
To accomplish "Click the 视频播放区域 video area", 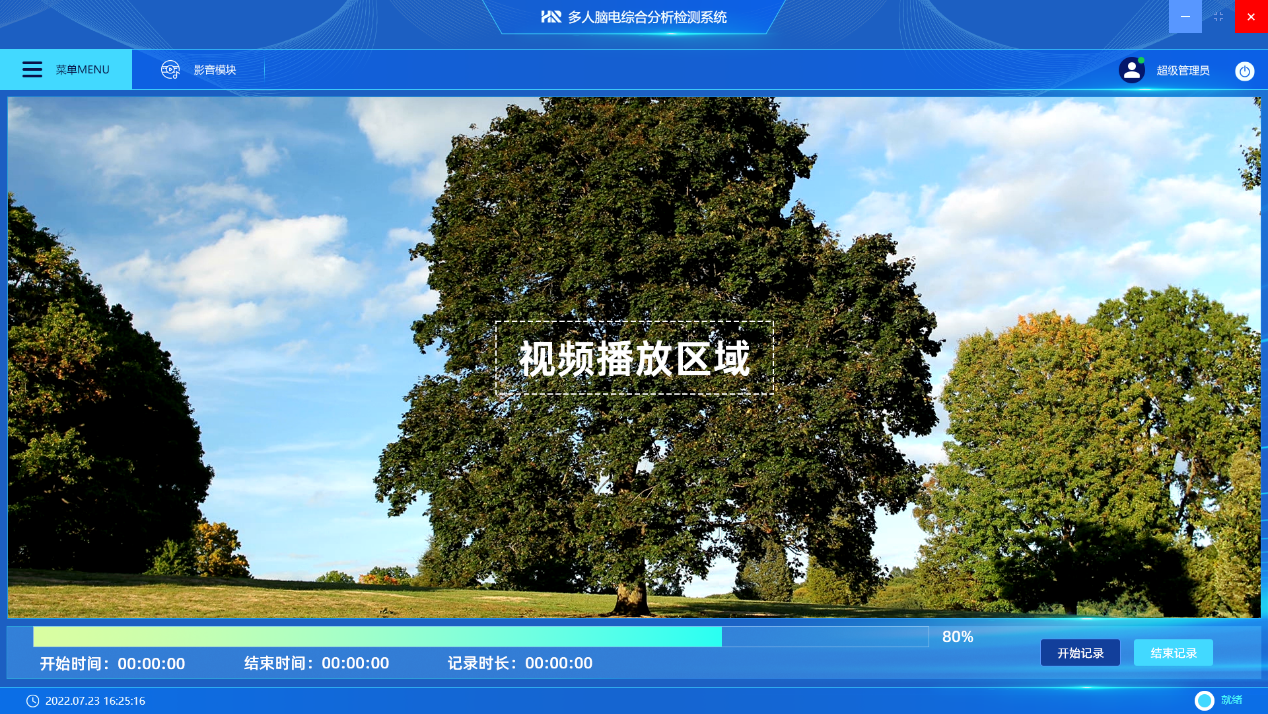I will pos(634,357).
